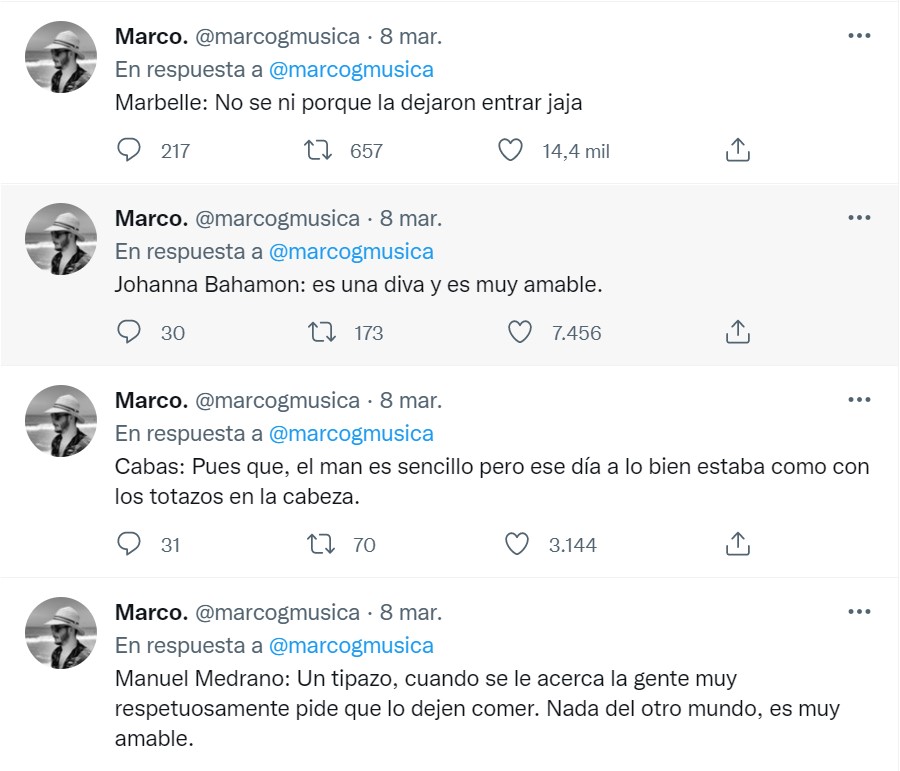The width and height of the screenshot is (900, 771).
Task: Share the Johanna Bahamon tweet
Action: click(736, 333)
